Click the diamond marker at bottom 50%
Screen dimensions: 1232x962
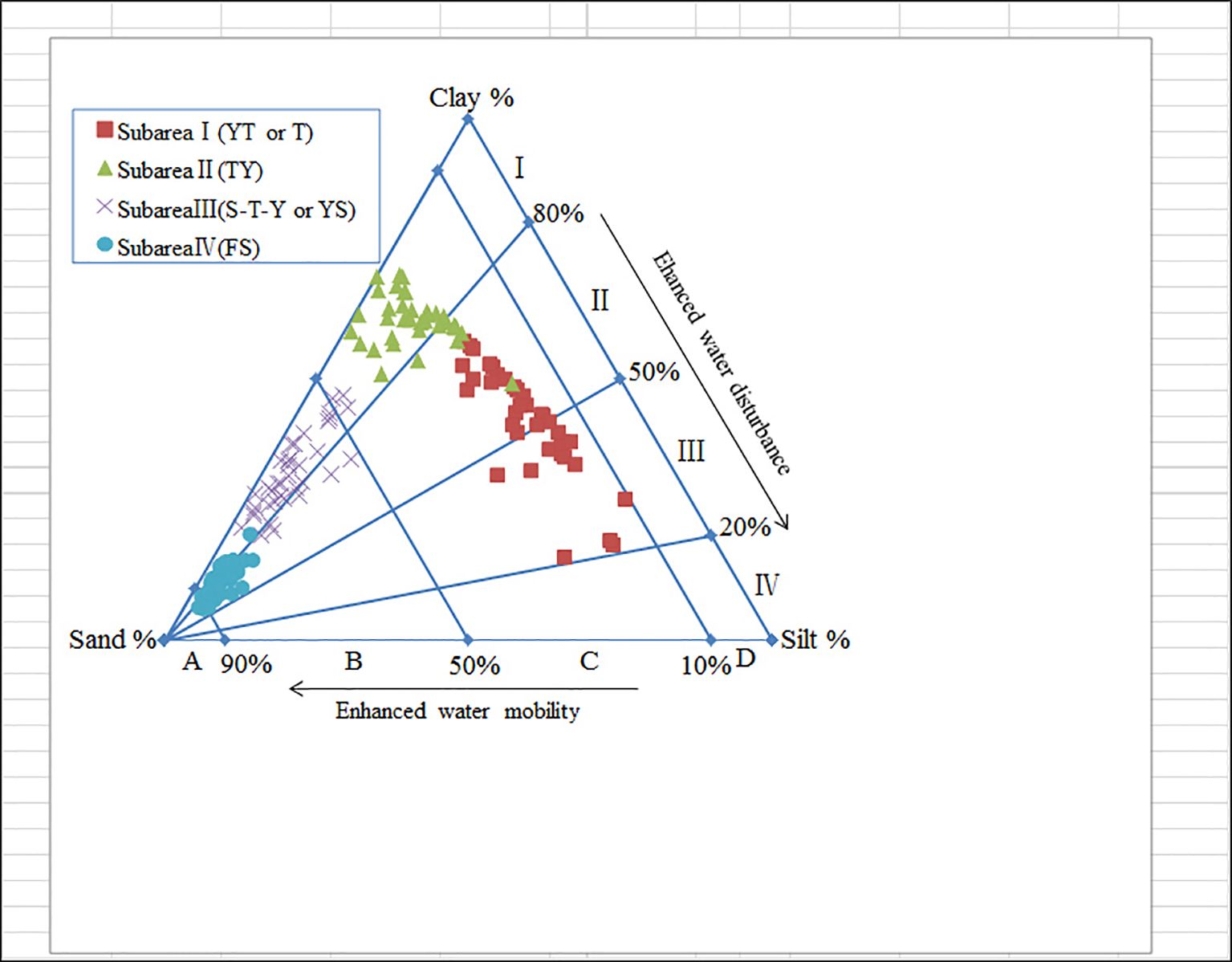469,640
